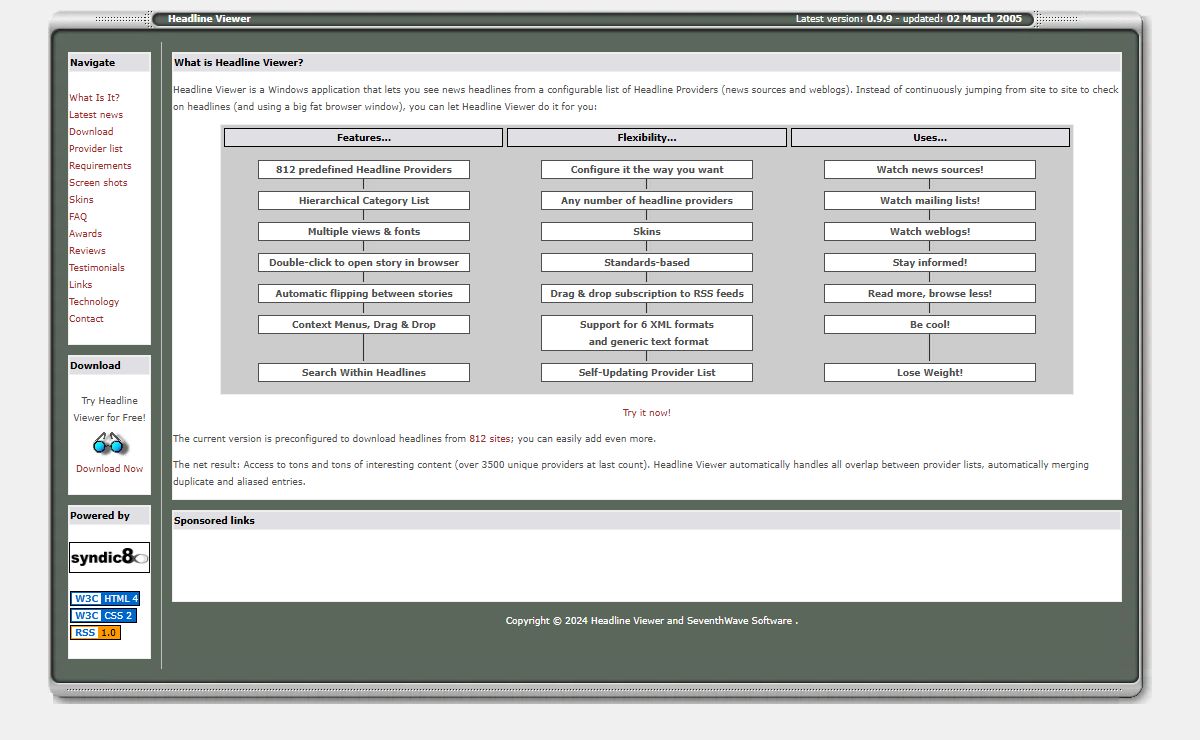Go to the Technology page
This screenshot has width=1200, height=740.
click(x=94, y=302)
